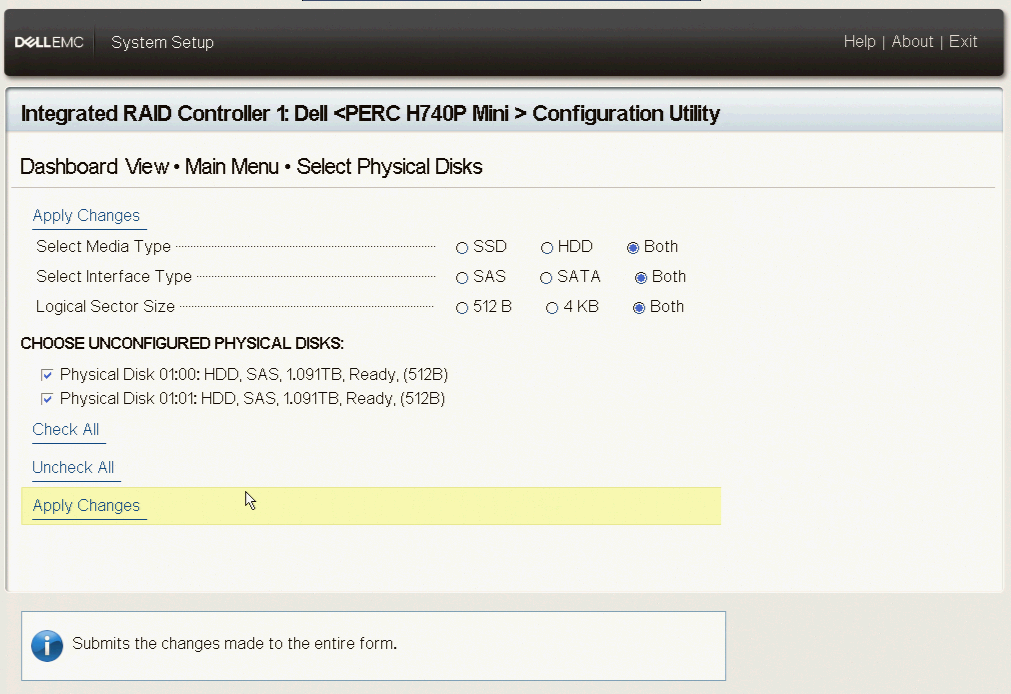This screenshot has height=694, width=1011.
Task: Select HDD media type radio button
Action: coord(547,248)
